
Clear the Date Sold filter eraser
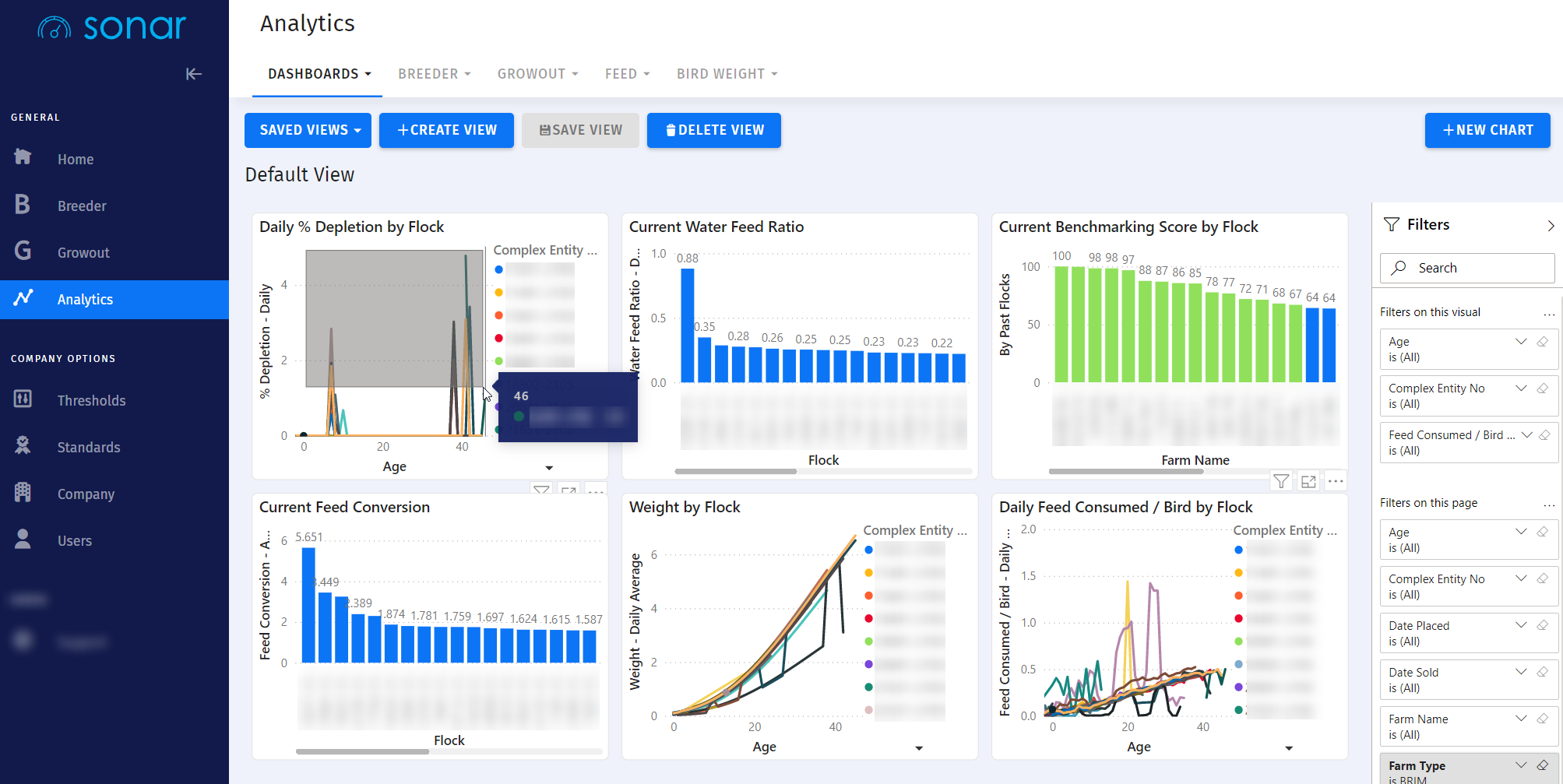point(1542,672)
